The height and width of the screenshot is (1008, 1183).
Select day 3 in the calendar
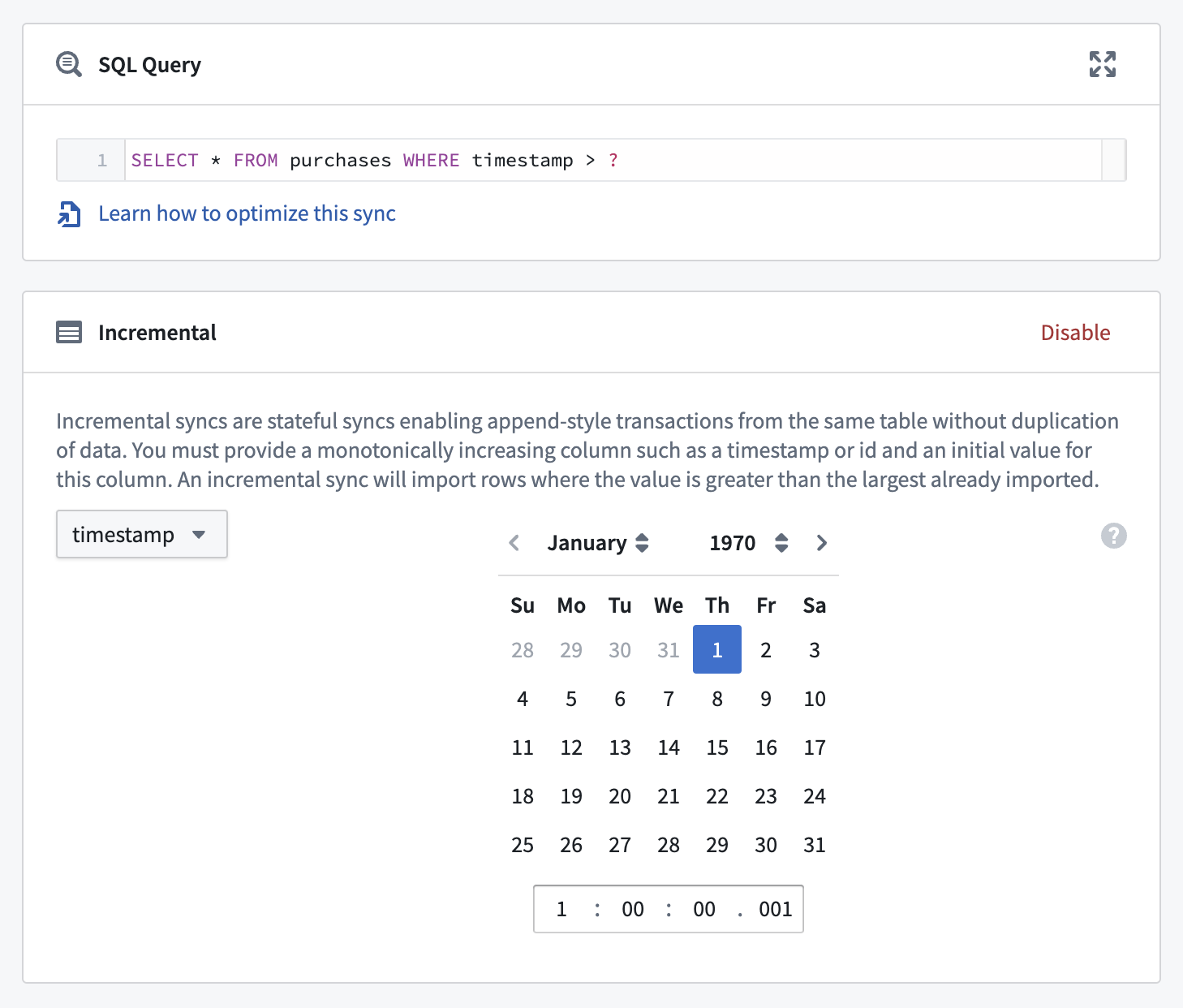click(x=815, y=649)
